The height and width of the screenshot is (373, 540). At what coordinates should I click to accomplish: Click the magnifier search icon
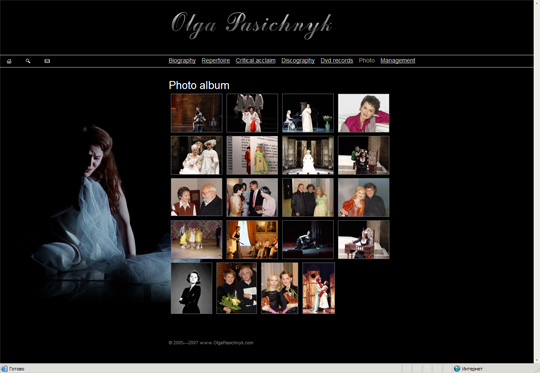28,61
